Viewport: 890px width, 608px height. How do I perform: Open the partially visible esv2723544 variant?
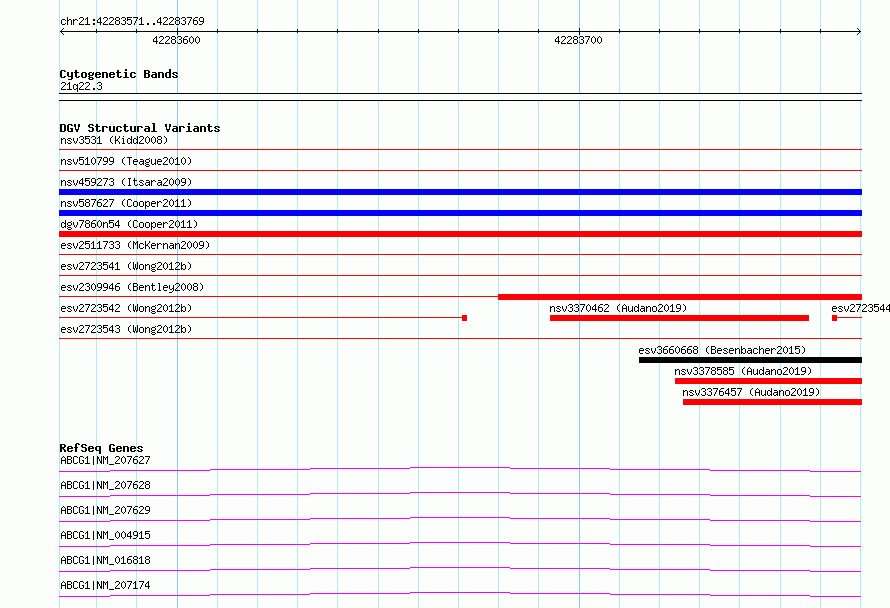tap(860, 308)
